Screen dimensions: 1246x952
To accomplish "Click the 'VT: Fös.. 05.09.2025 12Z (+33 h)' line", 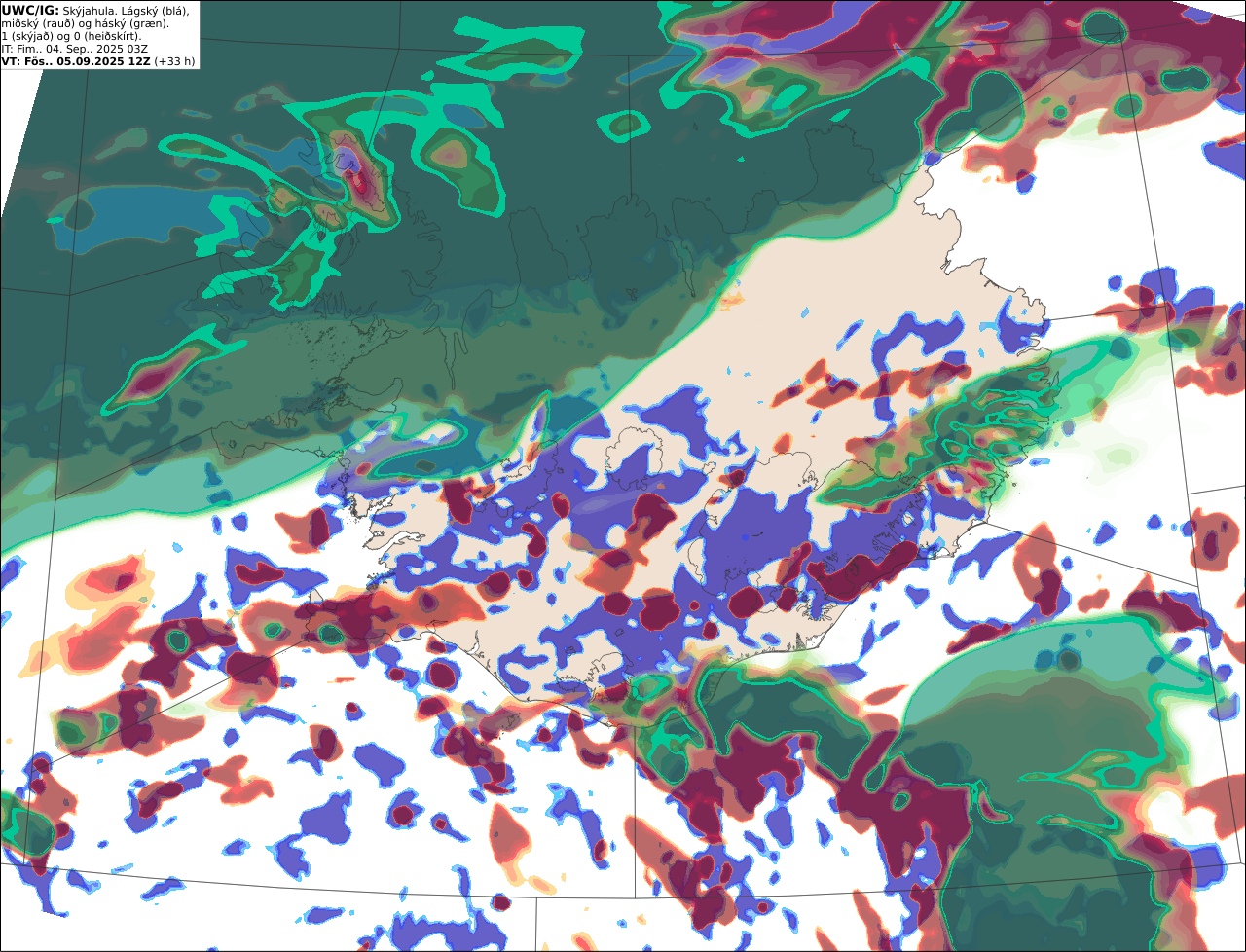I will coord(98,60).
